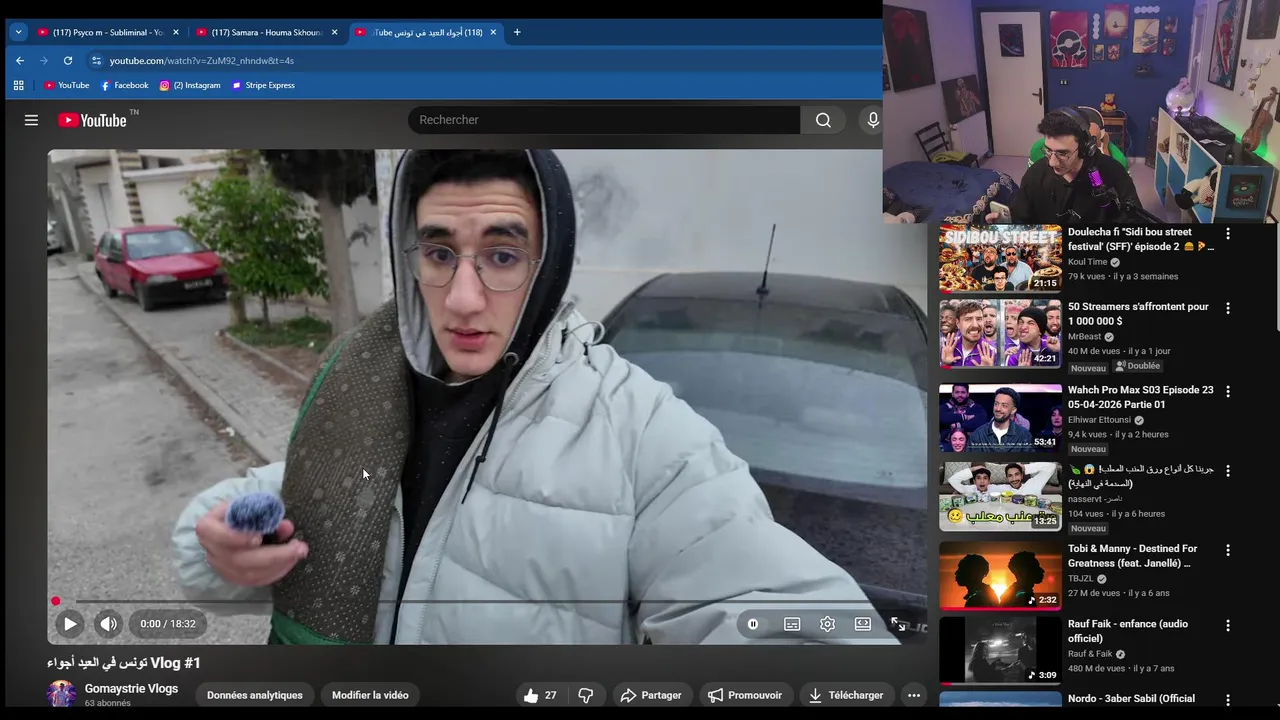Close the Psyco m - Subliminal tab
This screenshot has width=1280, height=720.
pyautogui.click(x=176, y=32)
